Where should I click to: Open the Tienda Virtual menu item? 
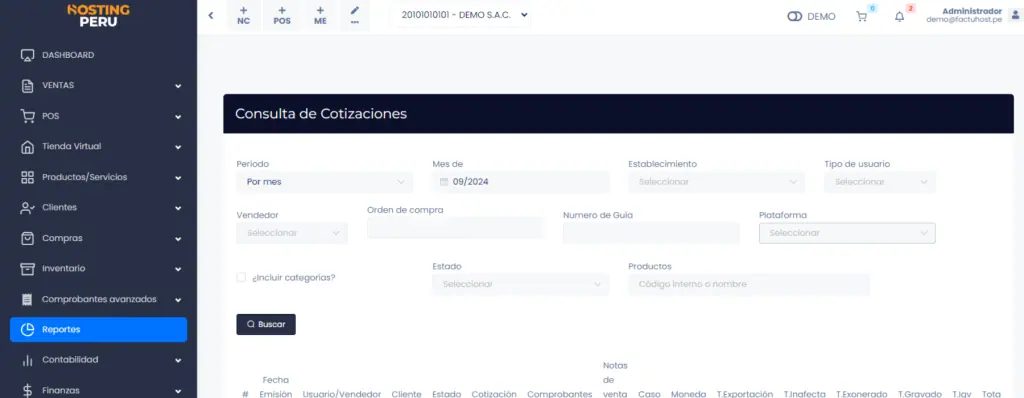99,147
